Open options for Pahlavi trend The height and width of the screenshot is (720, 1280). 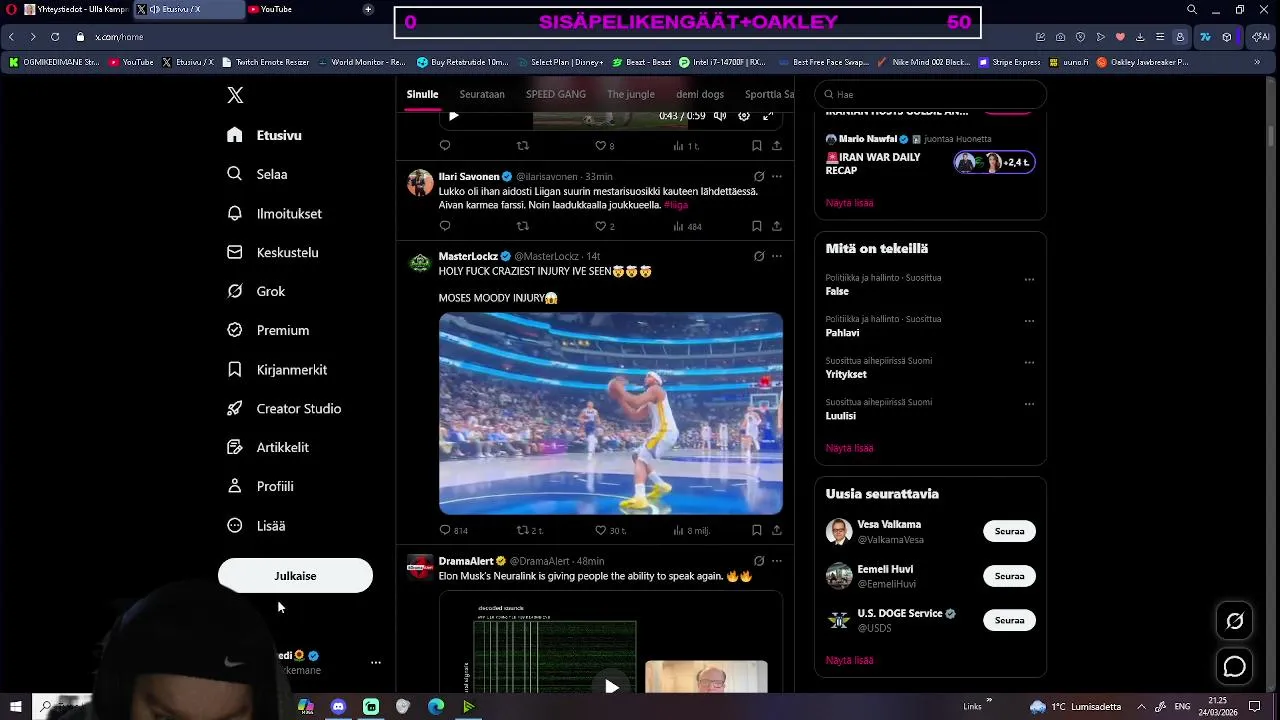(x=1029, y=321)
